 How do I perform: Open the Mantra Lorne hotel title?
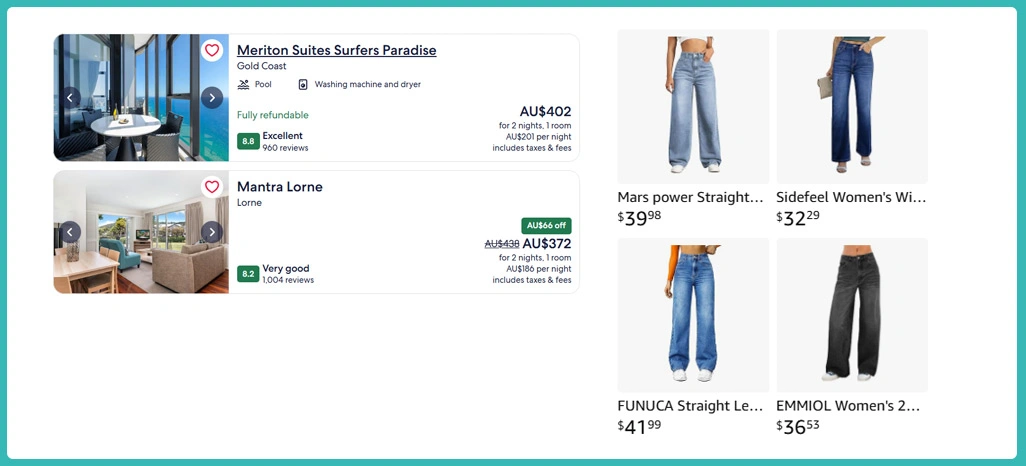280,187
